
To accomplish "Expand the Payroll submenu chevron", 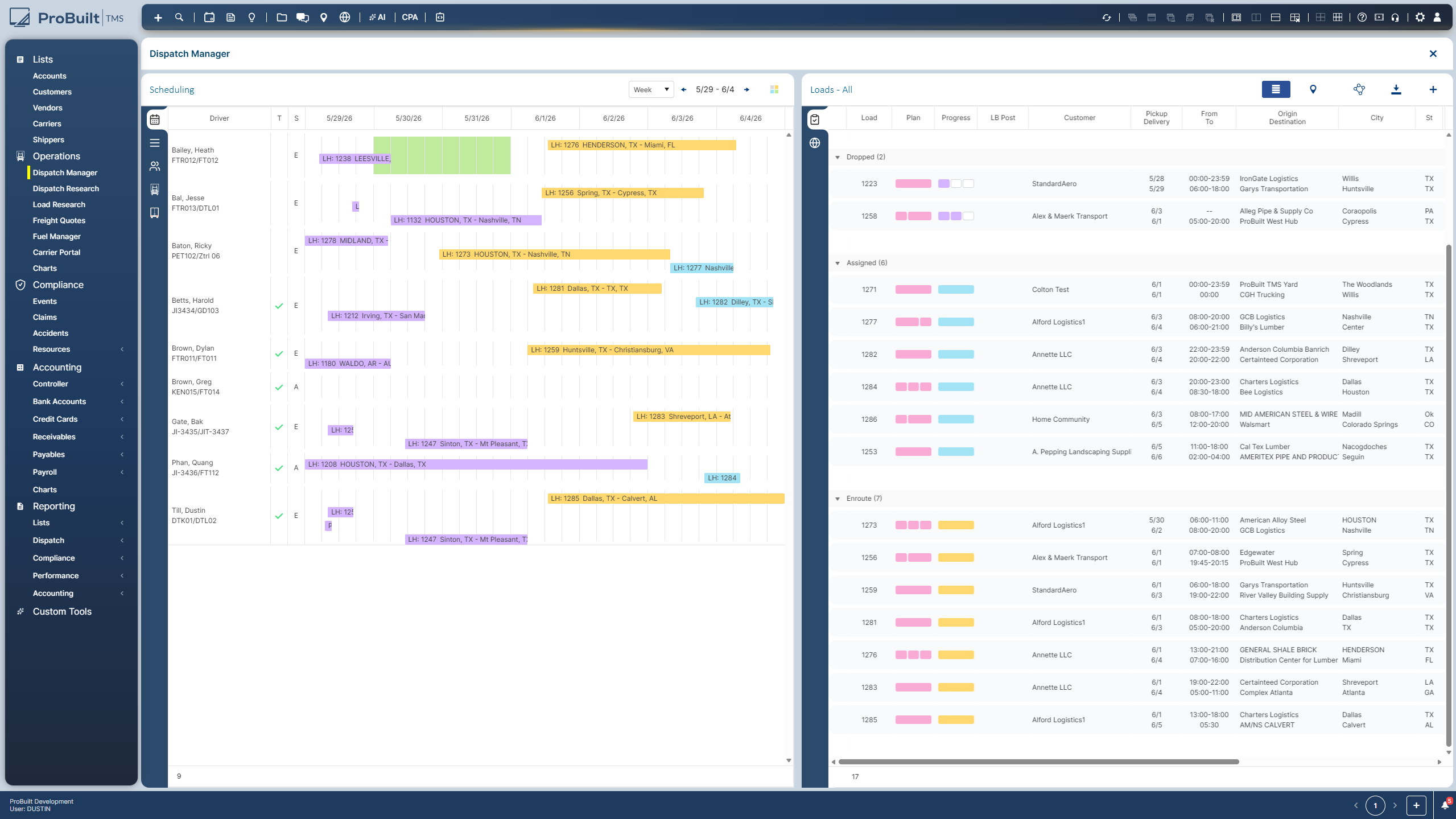I will (x=122, y=472).
